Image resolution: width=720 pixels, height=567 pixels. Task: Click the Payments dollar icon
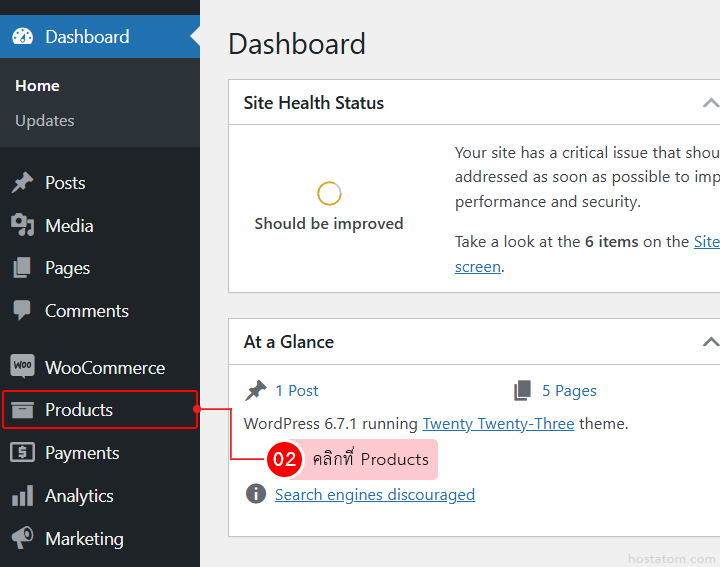[x=22, y=453]
